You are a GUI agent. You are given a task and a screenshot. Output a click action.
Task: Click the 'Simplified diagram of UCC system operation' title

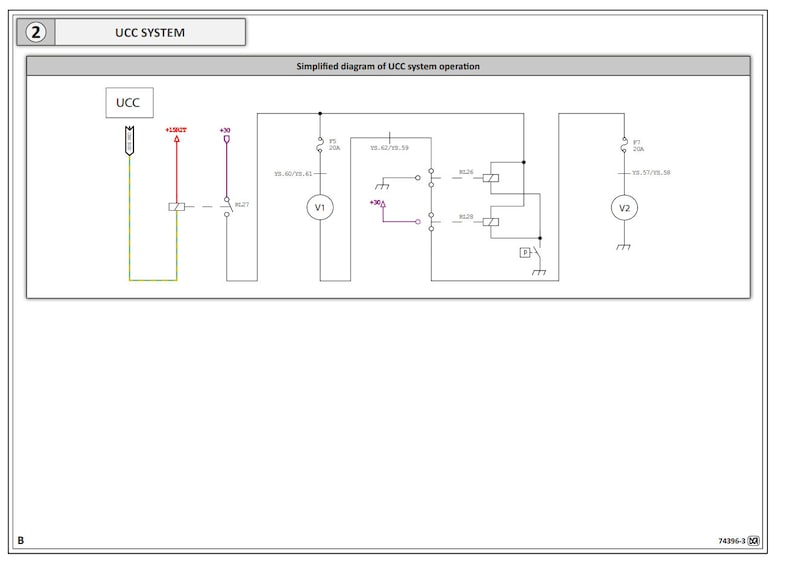tap(388, 66)
